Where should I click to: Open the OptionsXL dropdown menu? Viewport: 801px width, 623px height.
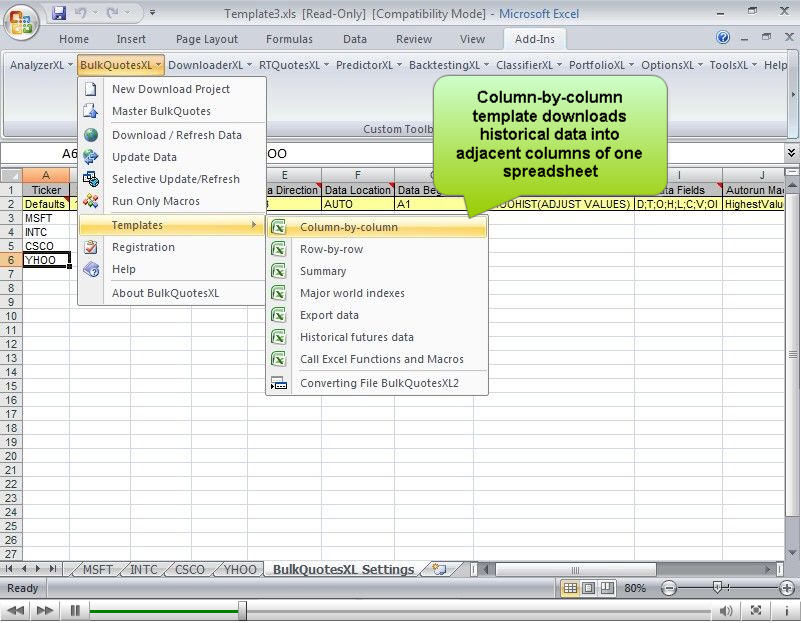click(x=672, y=65)
